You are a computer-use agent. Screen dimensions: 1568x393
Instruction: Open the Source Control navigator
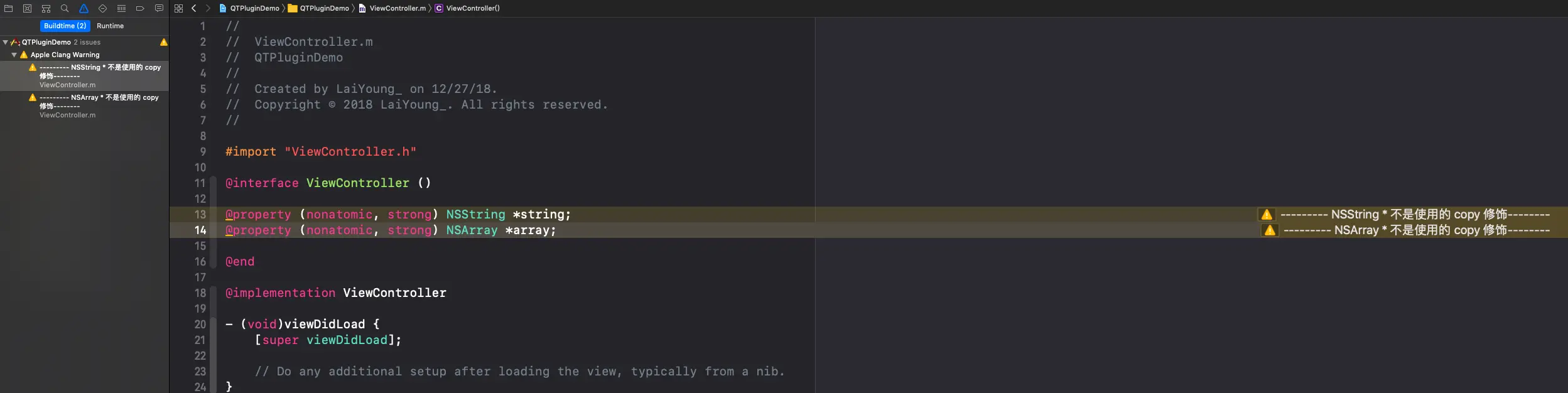pyautogui.click(x=27, y=8)
